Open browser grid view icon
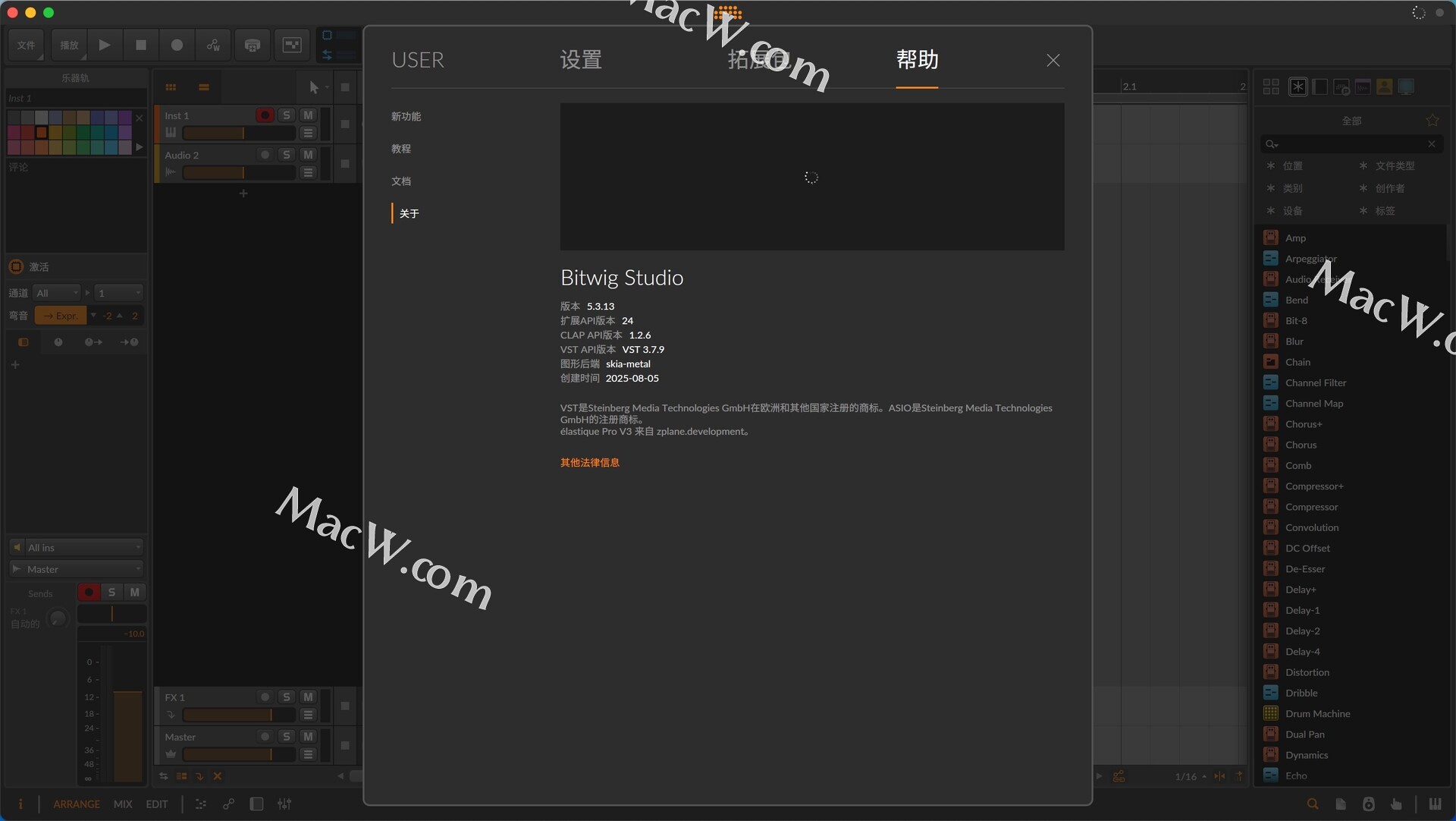 coord(1271,87)
